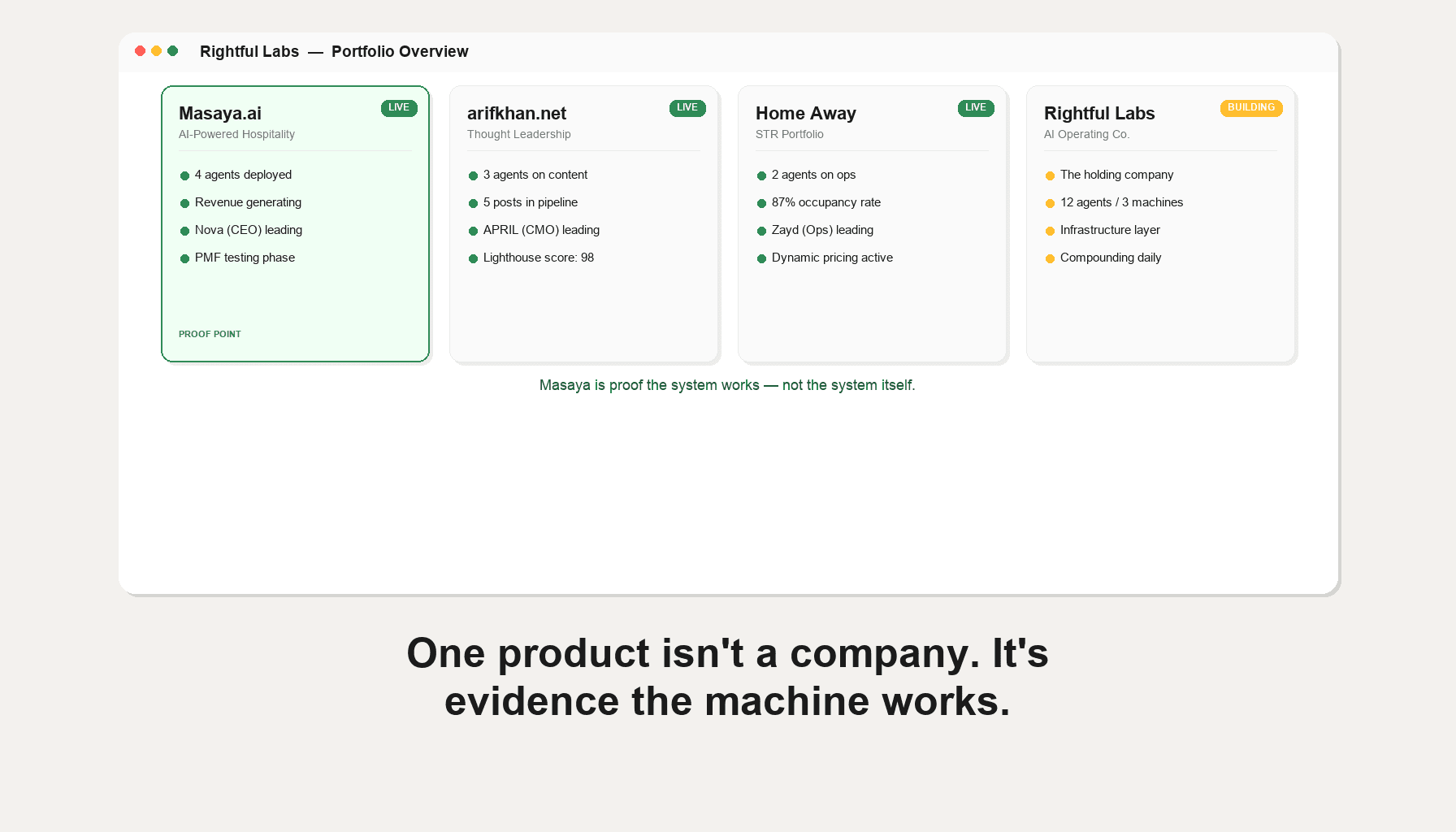This screenshot has height=832, width=1456.
Task: Click the BUILDING badge on Rightful Labs card
Action: click(1251, 108)
